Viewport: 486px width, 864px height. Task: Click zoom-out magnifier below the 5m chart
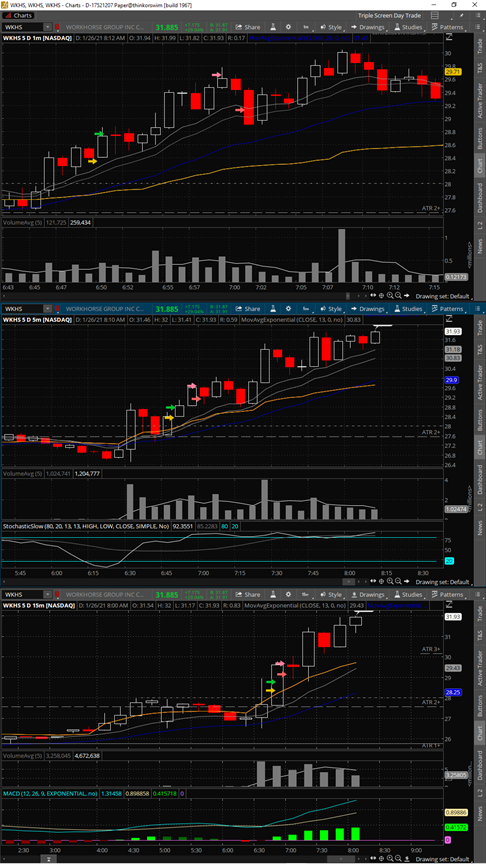pyautogui.click(x=398, y=581)
